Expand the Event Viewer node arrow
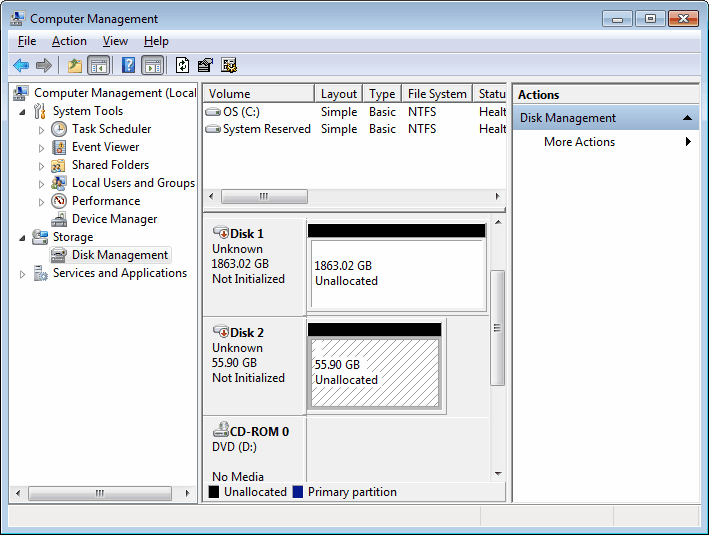The image size is (709, 535). (x=41, y=148)
